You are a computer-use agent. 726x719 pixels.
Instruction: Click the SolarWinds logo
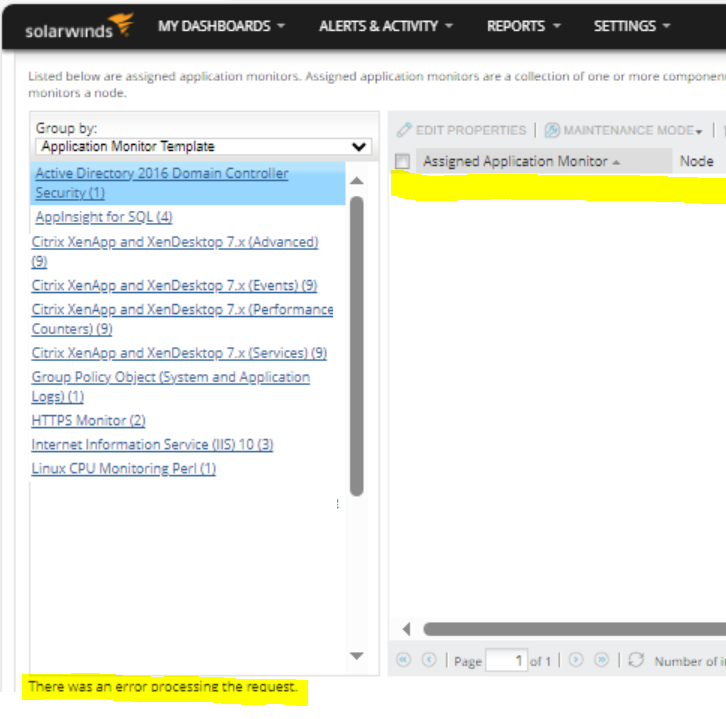80,26
